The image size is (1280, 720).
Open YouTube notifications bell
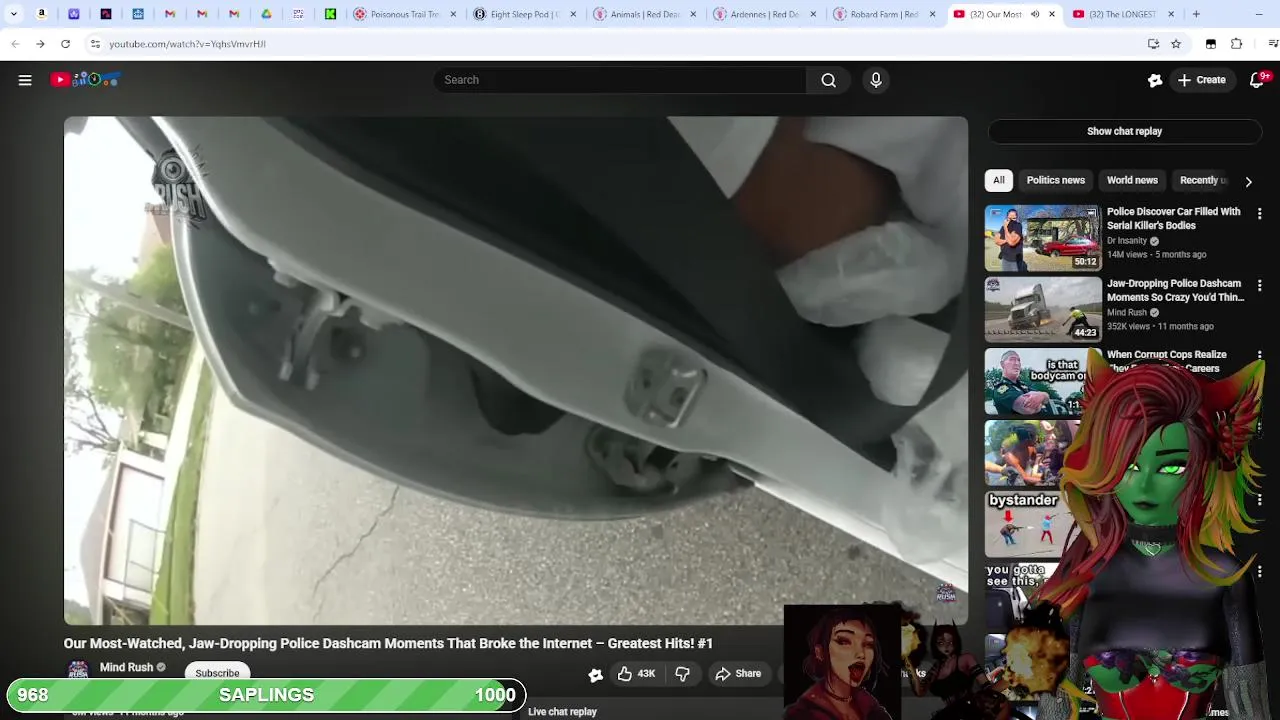point(1257,80)
